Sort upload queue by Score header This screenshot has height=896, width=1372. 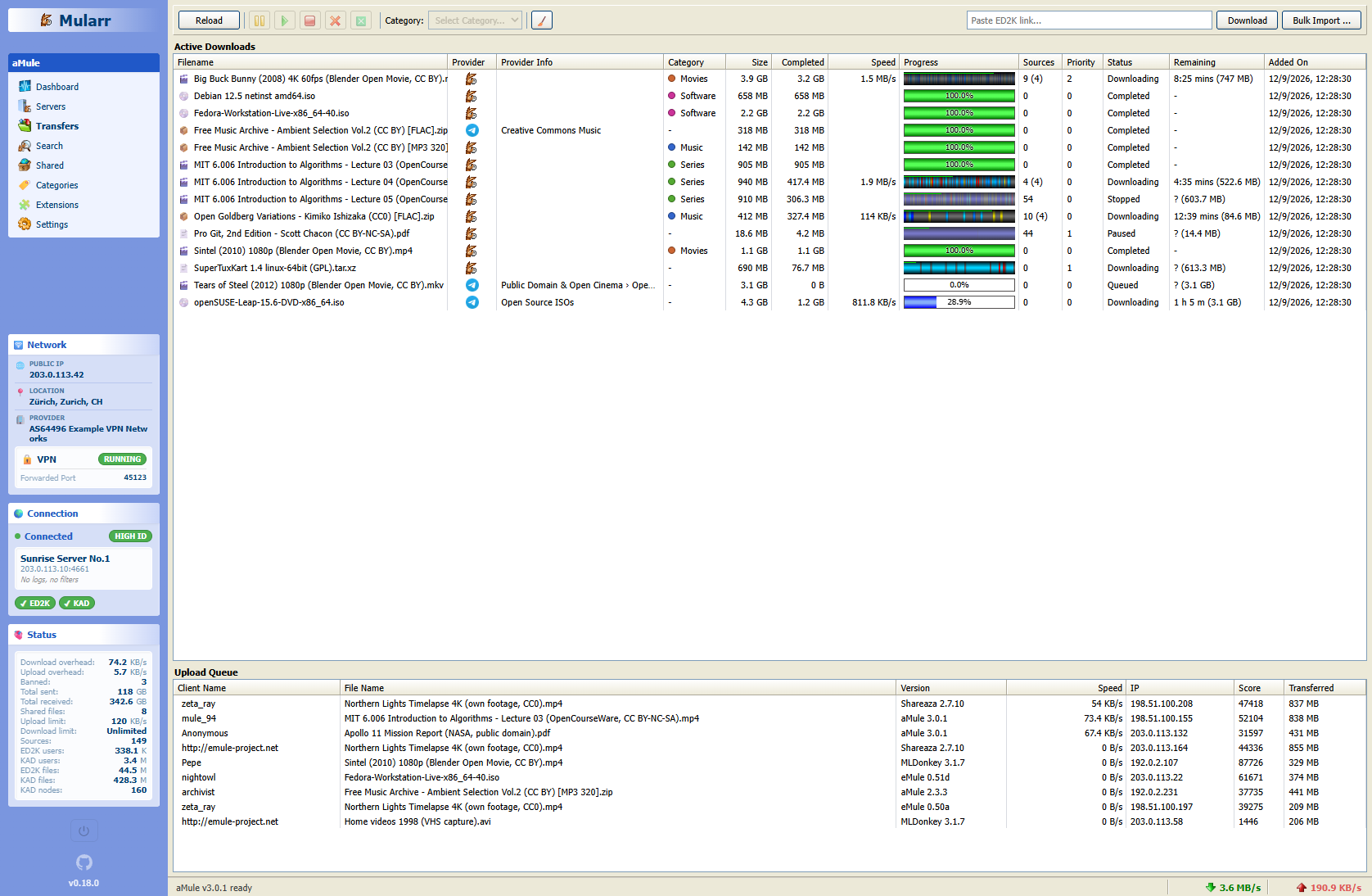tap(1259, 688)
